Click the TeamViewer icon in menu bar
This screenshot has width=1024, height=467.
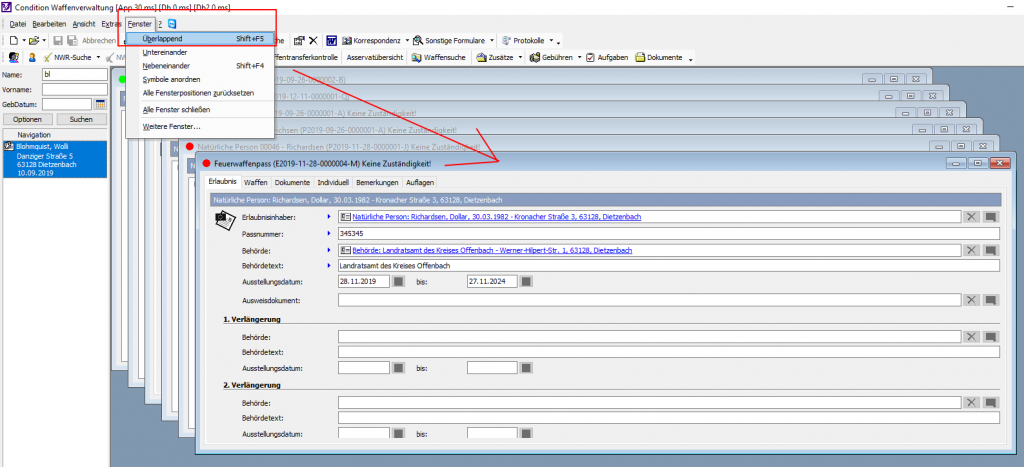tap(173, 23)
